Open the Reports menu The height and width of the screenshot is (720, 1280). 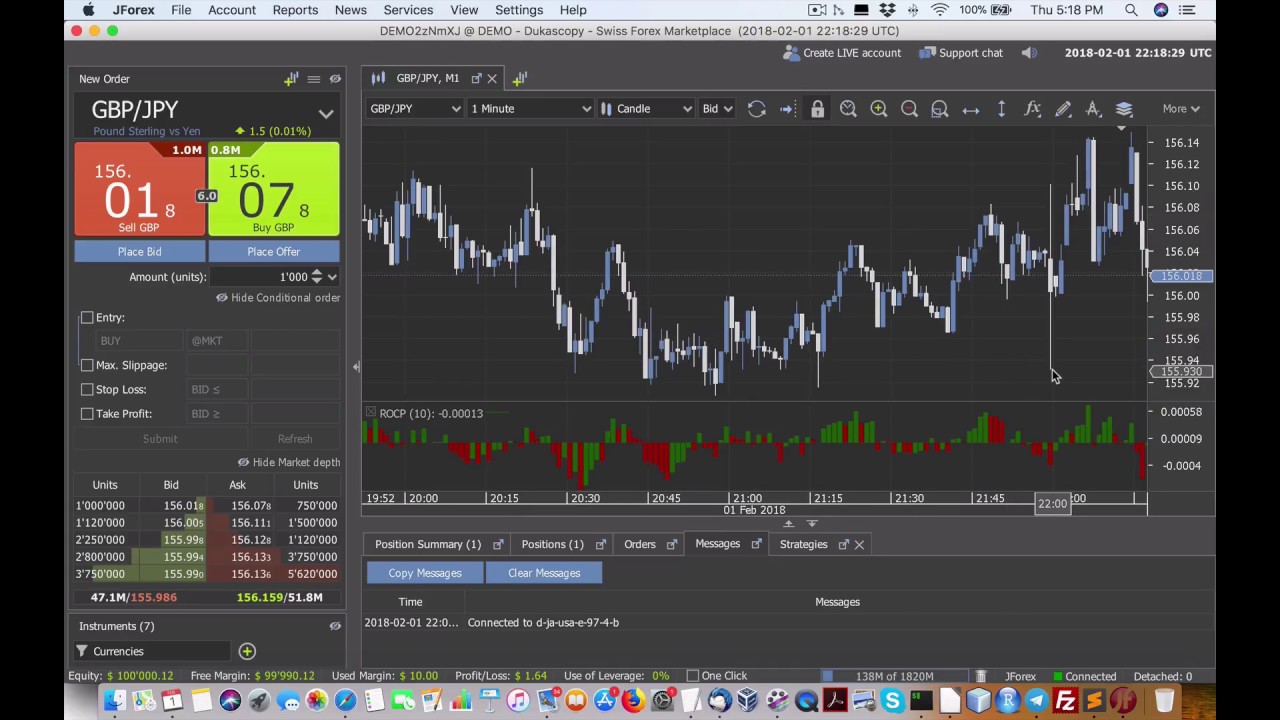click(x=295, y=10)
